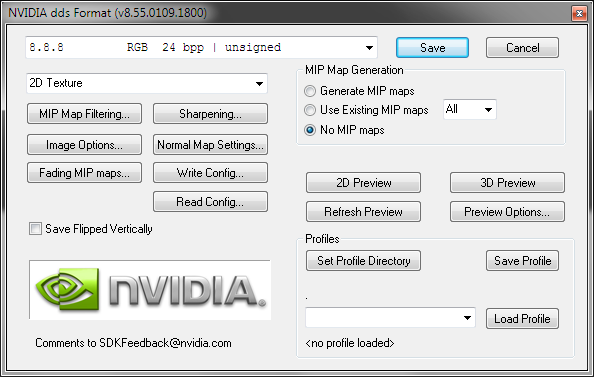Click the NVIDIA logo image
Screen dimensions: 594x377
tap(150, 290)
